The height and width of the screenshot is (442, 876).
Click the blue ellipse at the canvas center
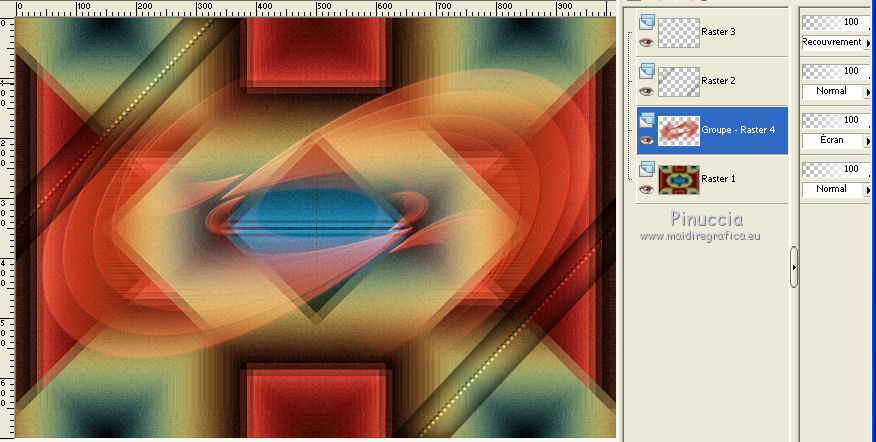316,210
